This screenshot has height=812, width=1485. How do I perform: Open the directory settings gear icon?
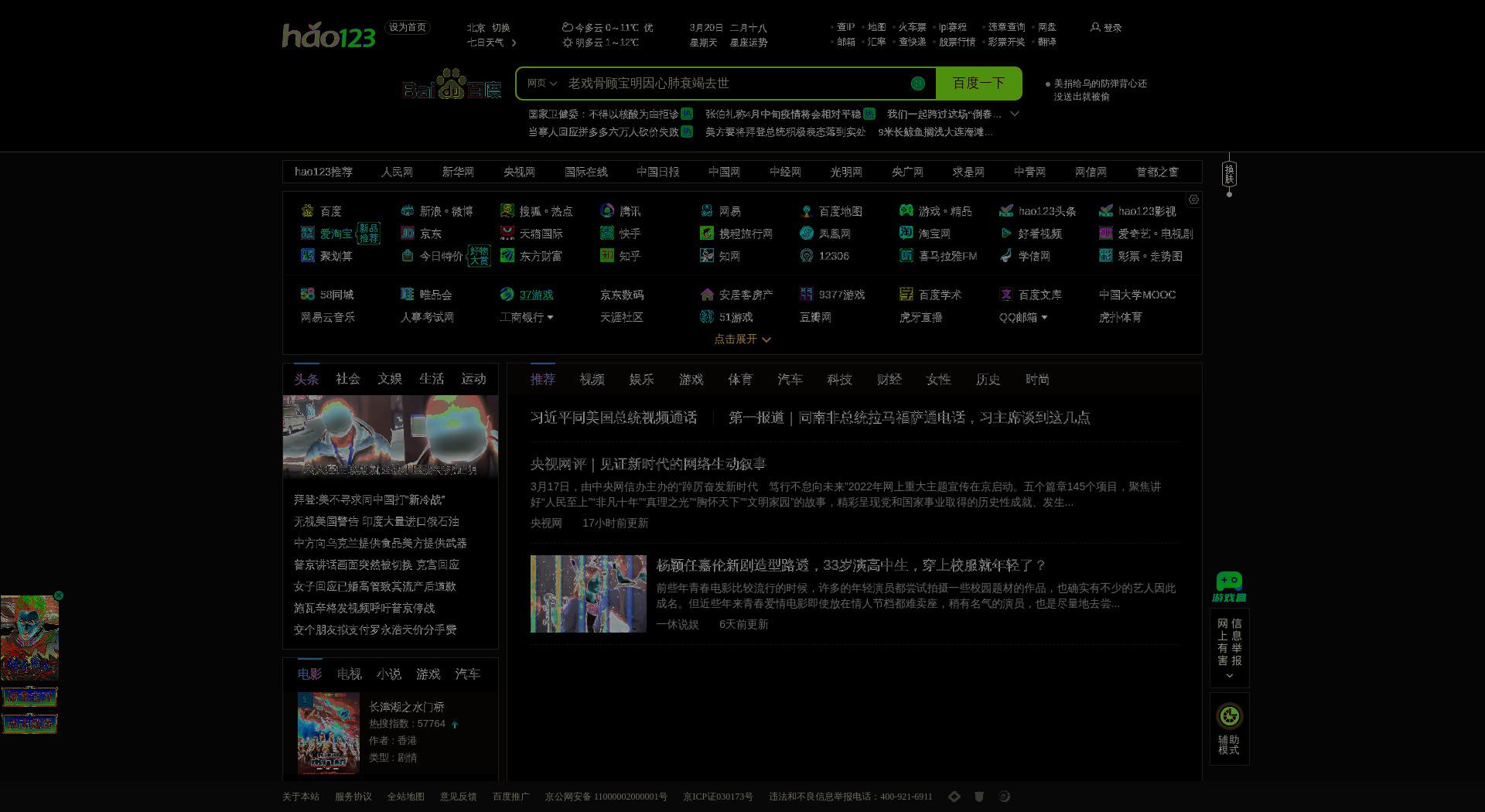1193,200
